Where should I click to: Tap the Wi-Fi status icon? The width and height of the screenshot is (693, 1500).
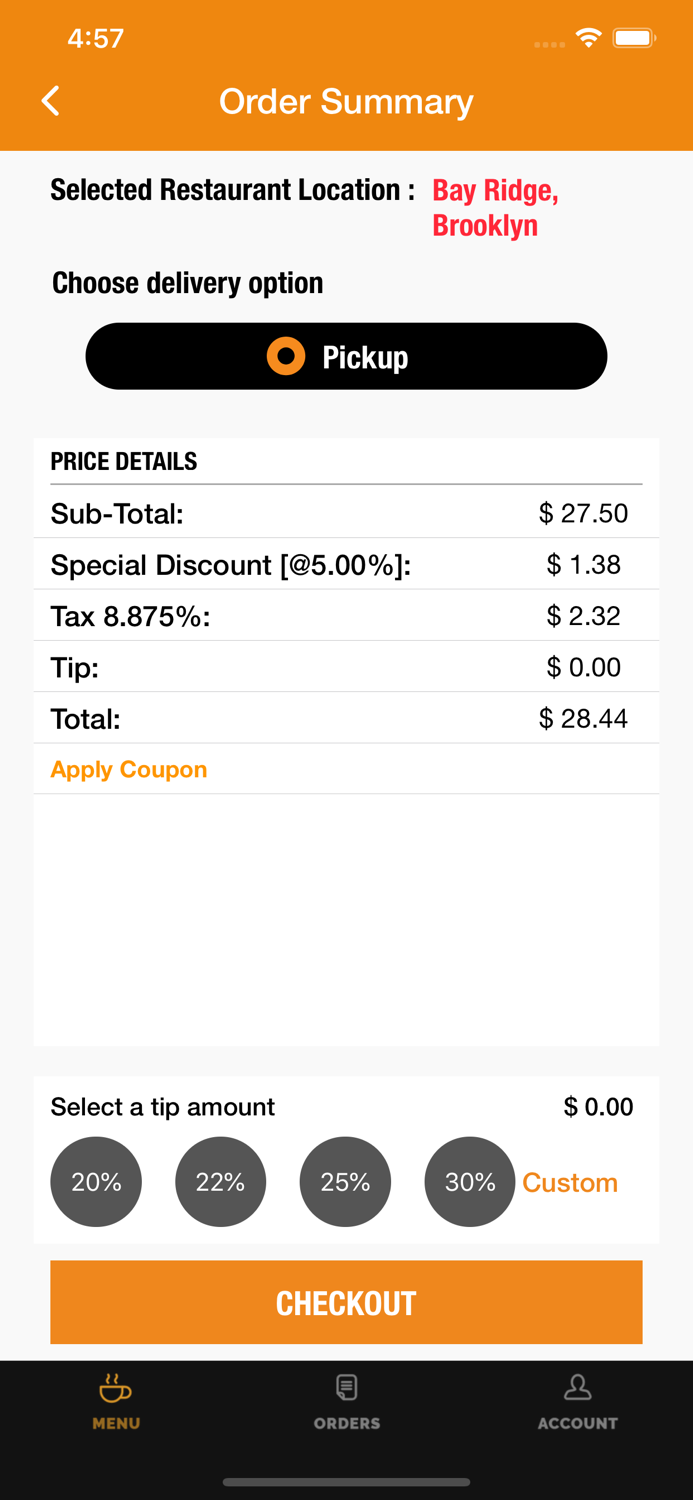click(x=588, y=39)
